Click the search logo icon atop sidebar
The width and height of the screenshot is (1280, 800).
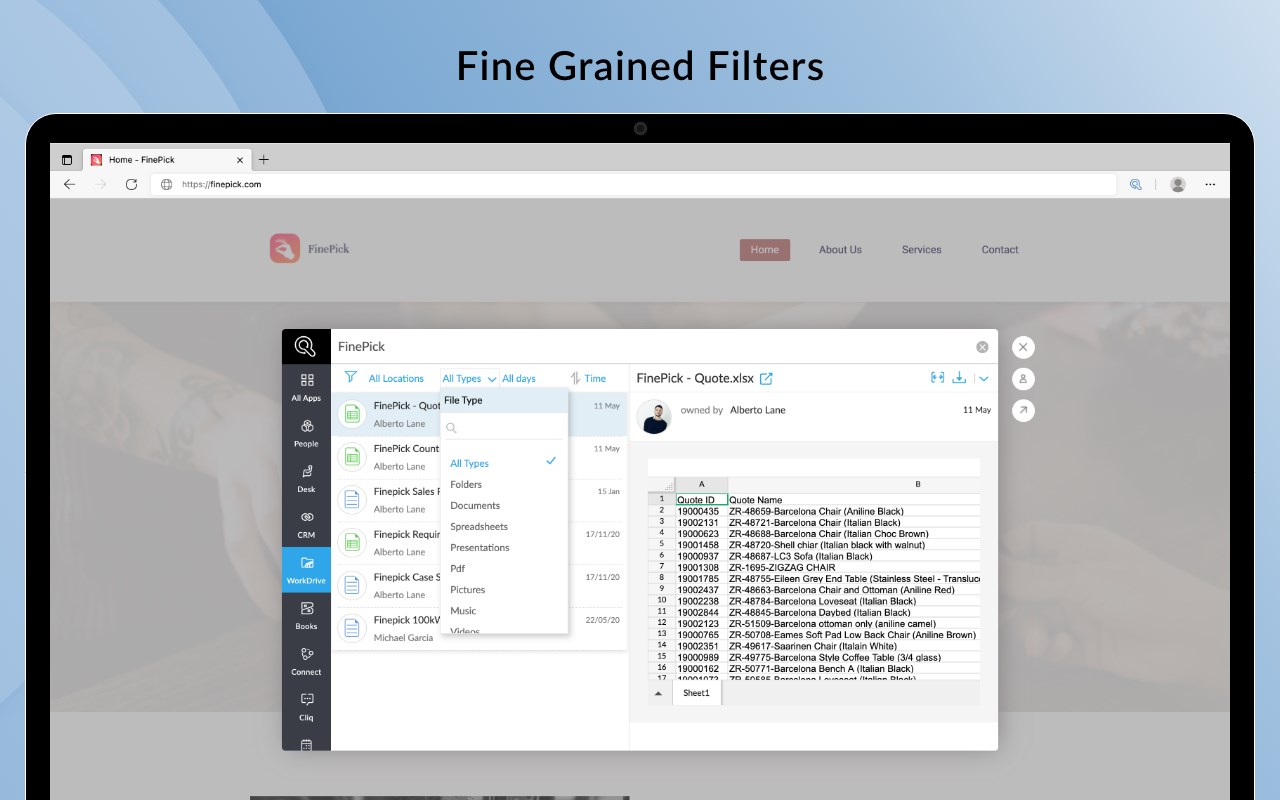tap(306, 347)
